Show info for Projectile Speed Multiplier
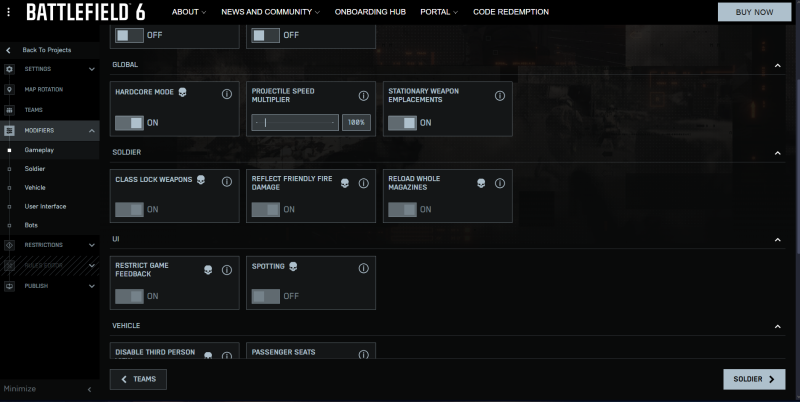800x402 pixels. (x=363, y=95)
